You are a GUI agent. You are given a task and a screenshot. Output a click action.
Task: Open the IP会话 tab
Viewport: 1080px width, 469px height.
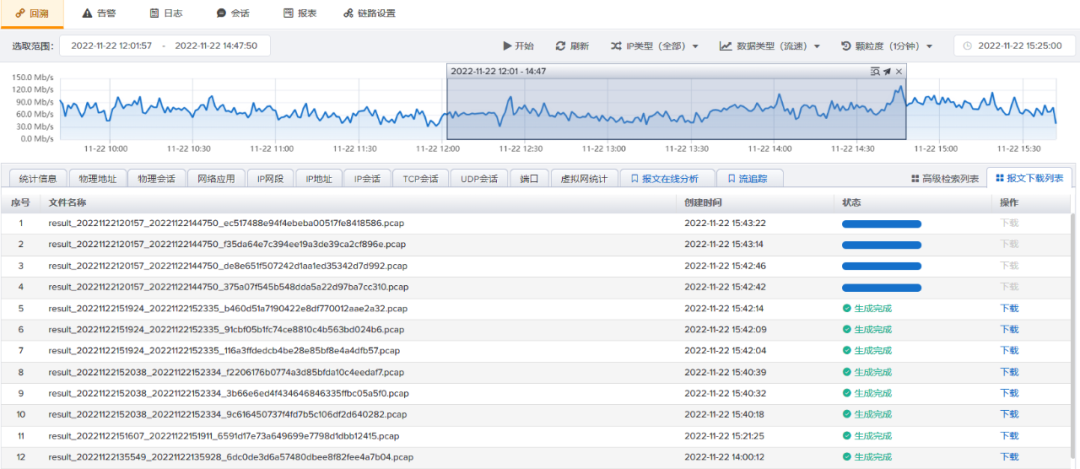tap(367, 178)
